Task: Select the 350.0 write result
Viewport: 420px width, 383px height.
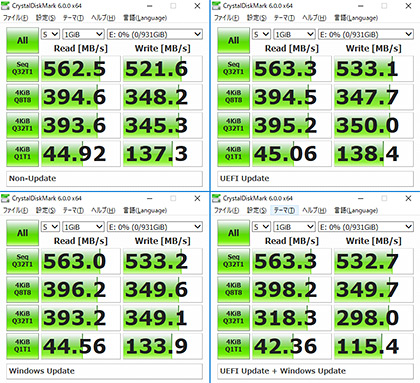Action: [374, 126]
